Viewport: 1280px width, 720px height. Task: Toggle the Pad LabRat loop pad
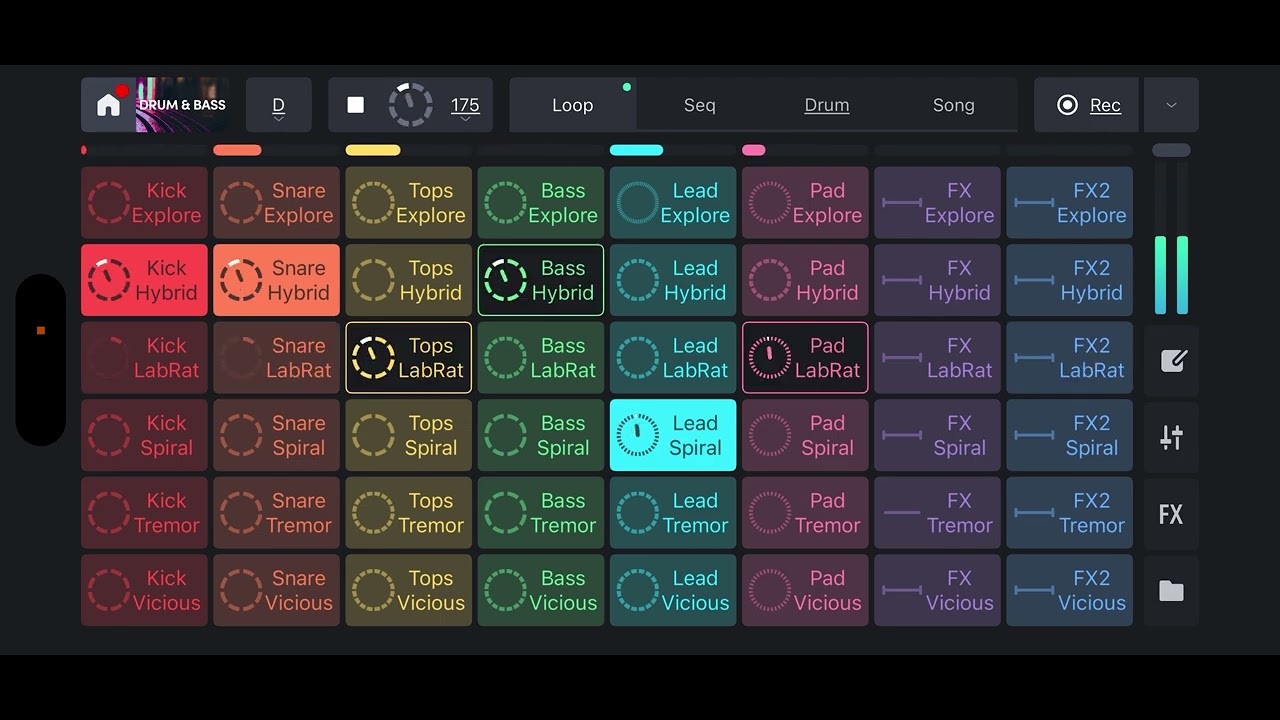[x=805, y=358]
